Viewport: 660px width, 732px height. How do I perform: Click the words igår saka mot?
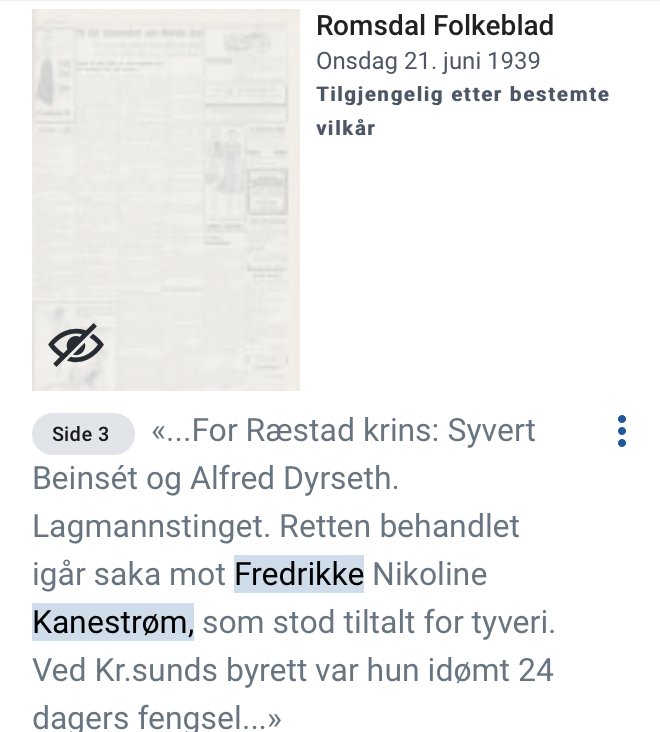pyautogui.click(x=129, y=575)
